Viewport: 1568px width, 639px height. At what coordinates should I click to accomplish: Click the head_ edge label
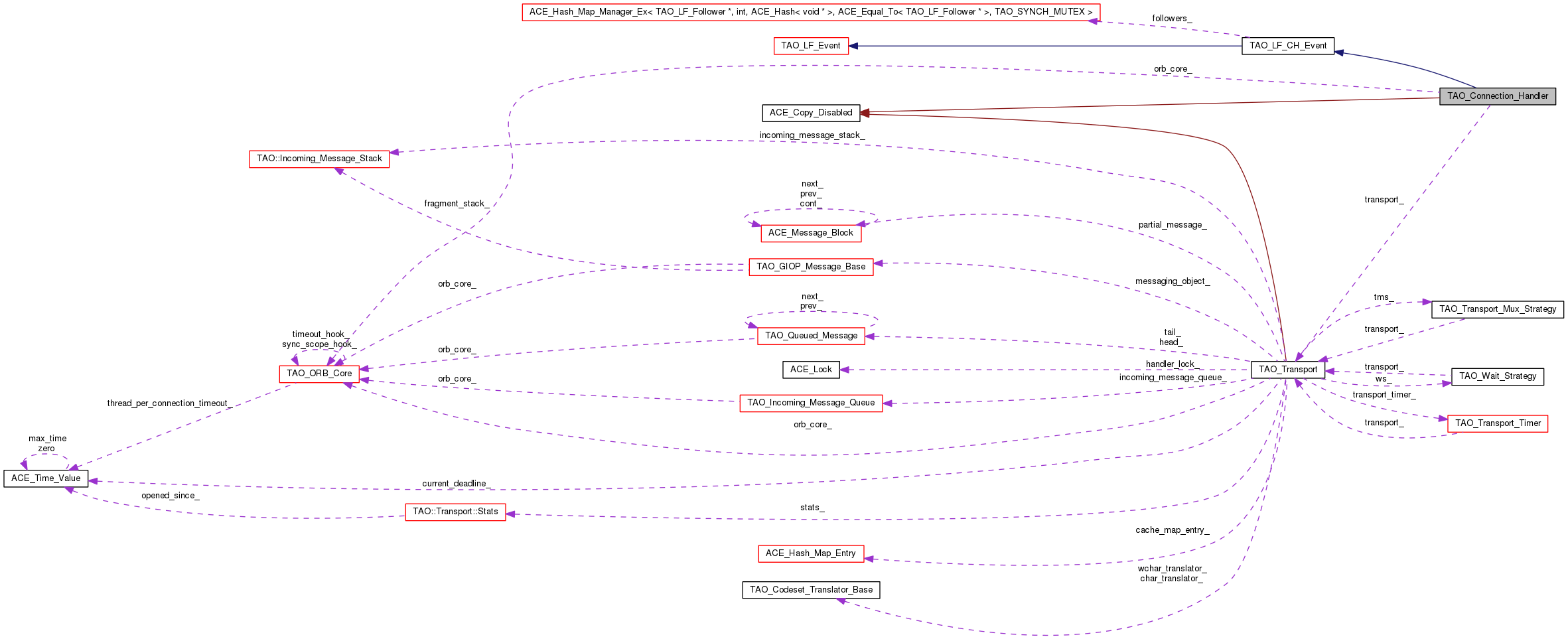pos(1171,342)
